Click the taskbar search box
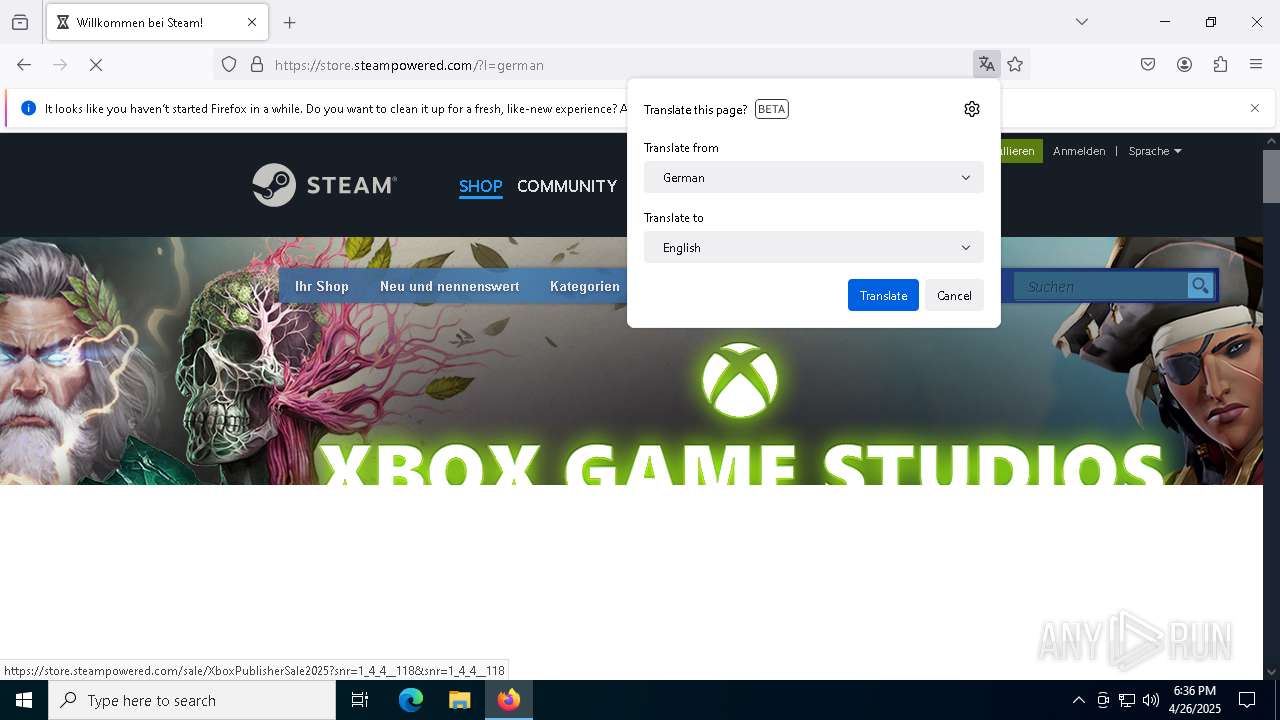This screenshot has height=720, width=1280. click(192, 700)
